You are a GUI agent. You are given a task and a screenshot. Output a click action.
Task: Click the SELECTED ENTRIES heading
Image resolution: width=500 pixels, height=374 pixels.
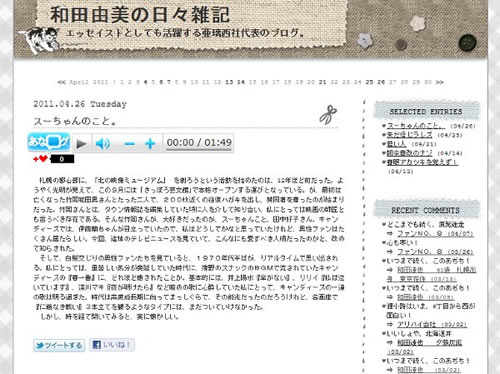point(426,111)
